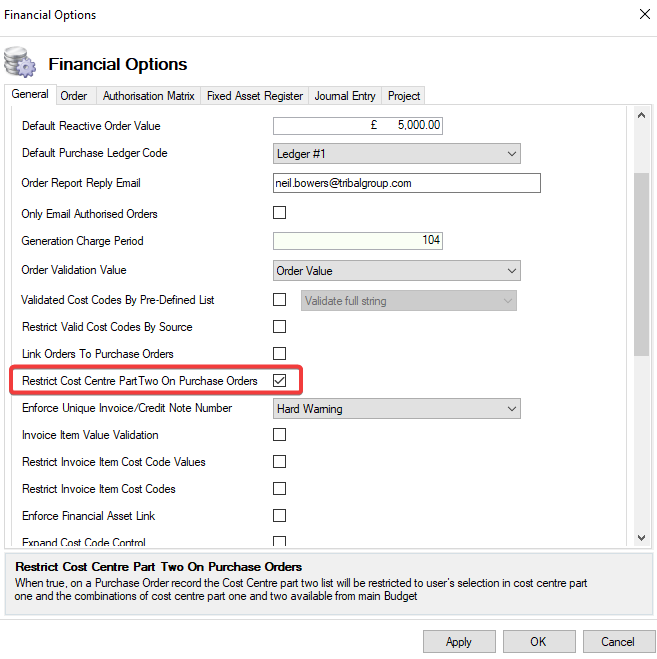Enable Invoice Item Value Validation checkbox
657x659 pixels.
coord(280,435)
